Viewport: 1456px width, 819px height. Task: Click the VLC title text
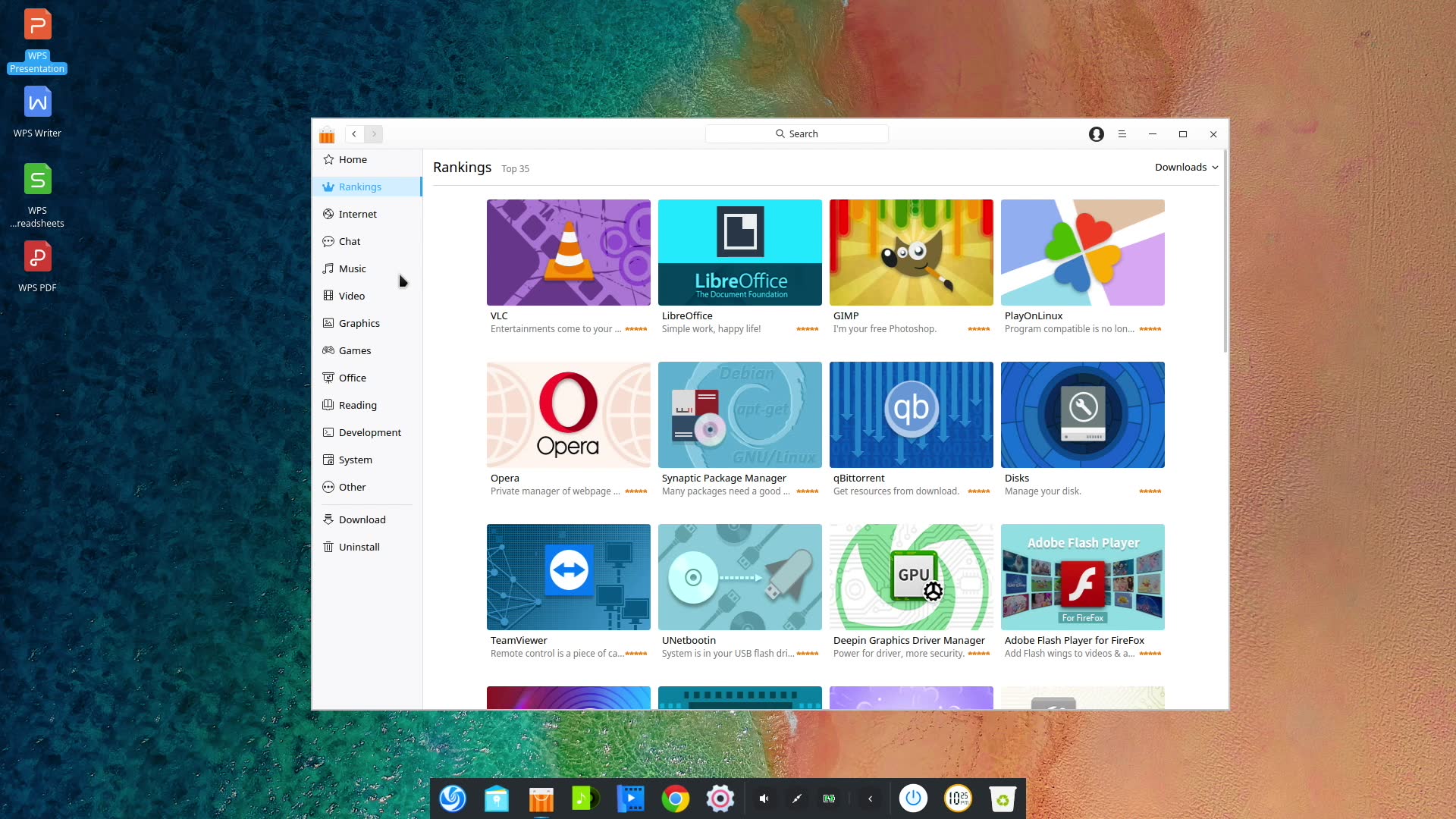coord(499,315)
